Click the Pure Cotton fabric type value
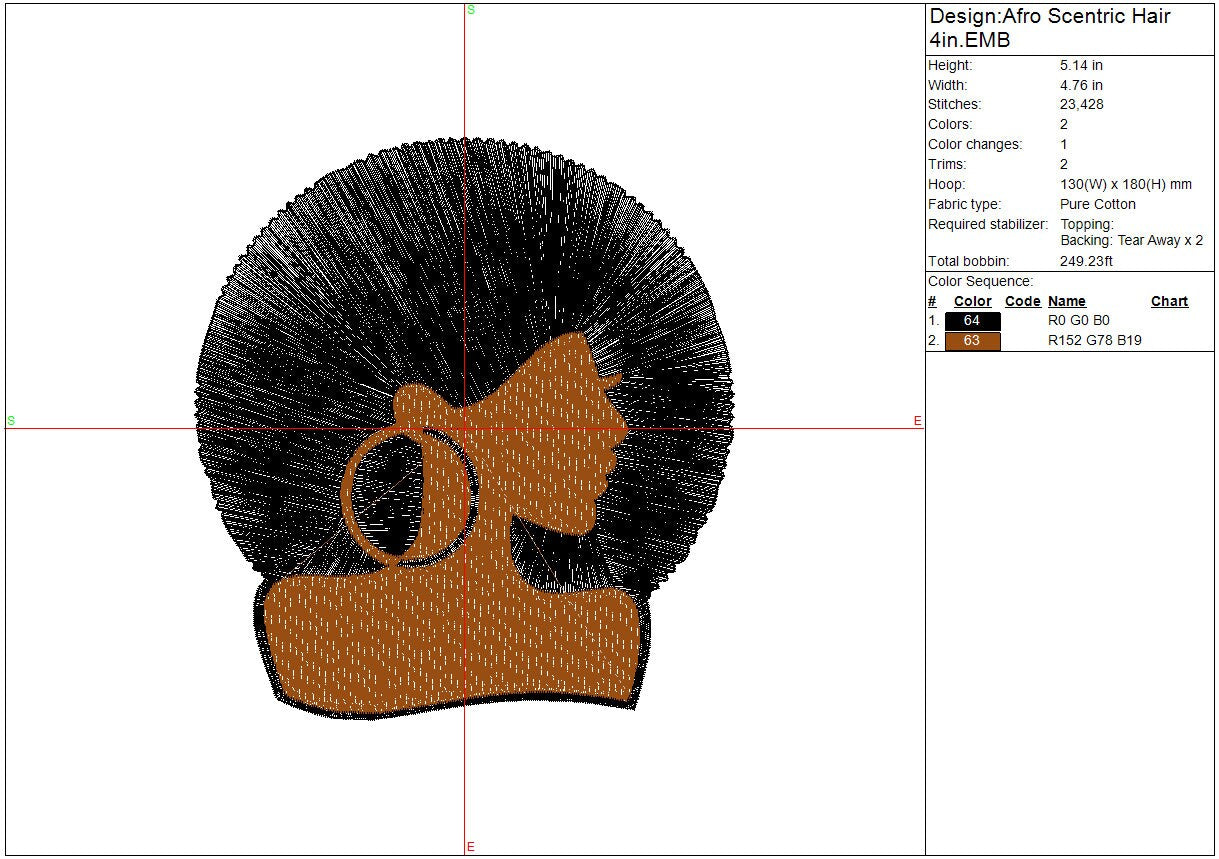Viewport: 1219px width, 859px height. click(1097, 204)
